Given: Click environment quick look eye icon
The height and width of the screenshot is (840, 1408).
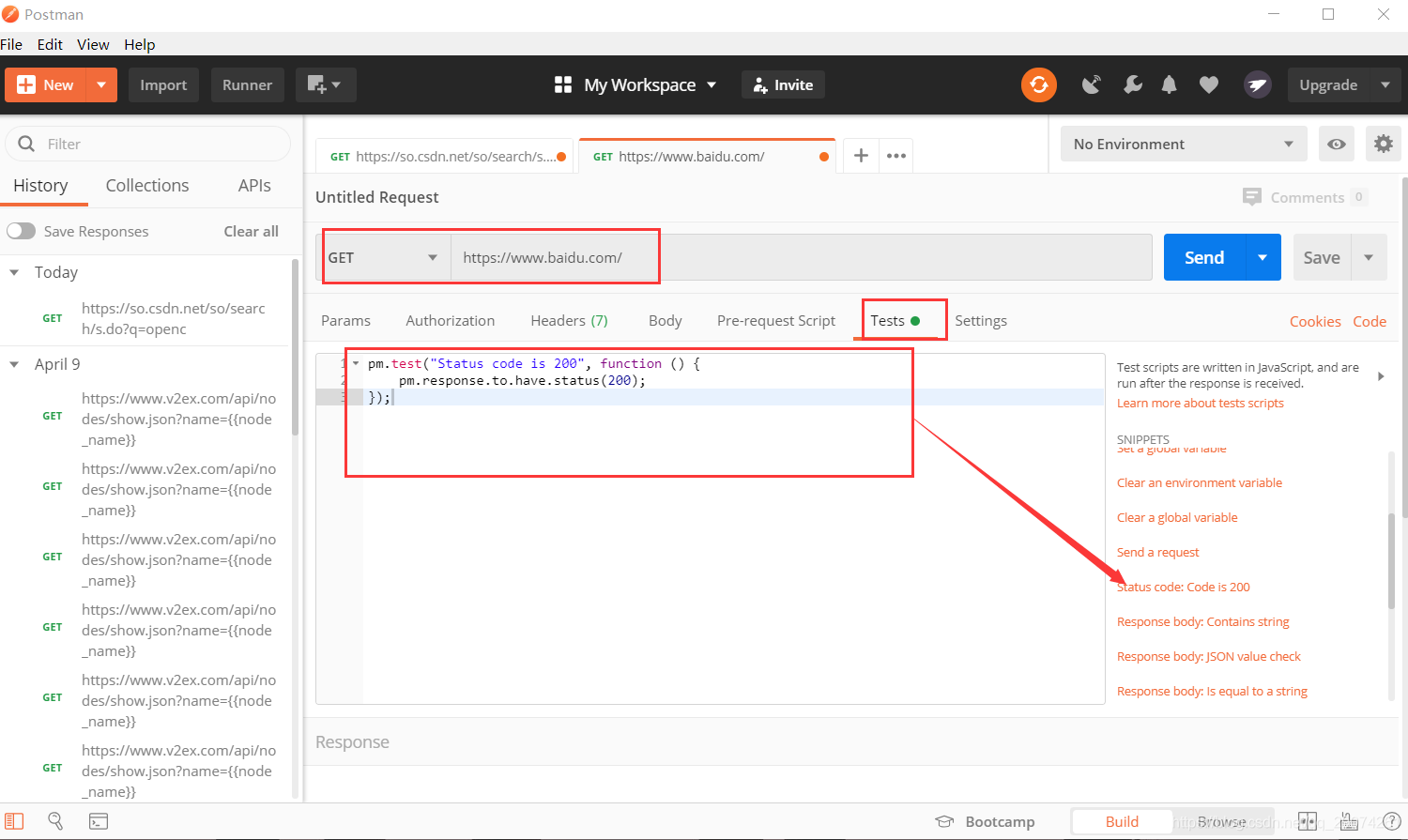Looking at the screenshot, I should coord(1337,144).
